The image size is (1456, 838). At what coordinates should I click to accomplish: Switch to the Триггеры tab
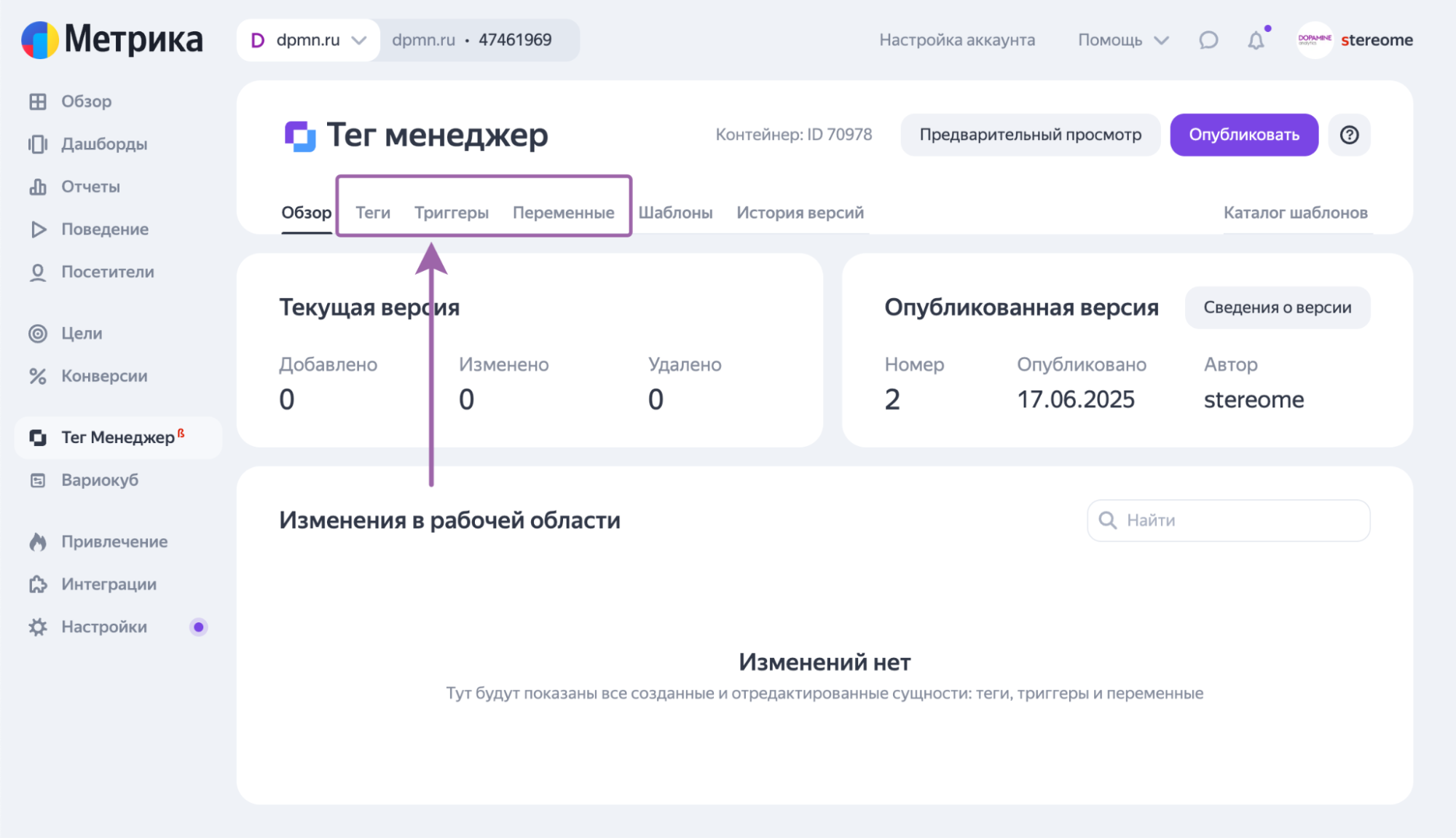tap(451, 212)
